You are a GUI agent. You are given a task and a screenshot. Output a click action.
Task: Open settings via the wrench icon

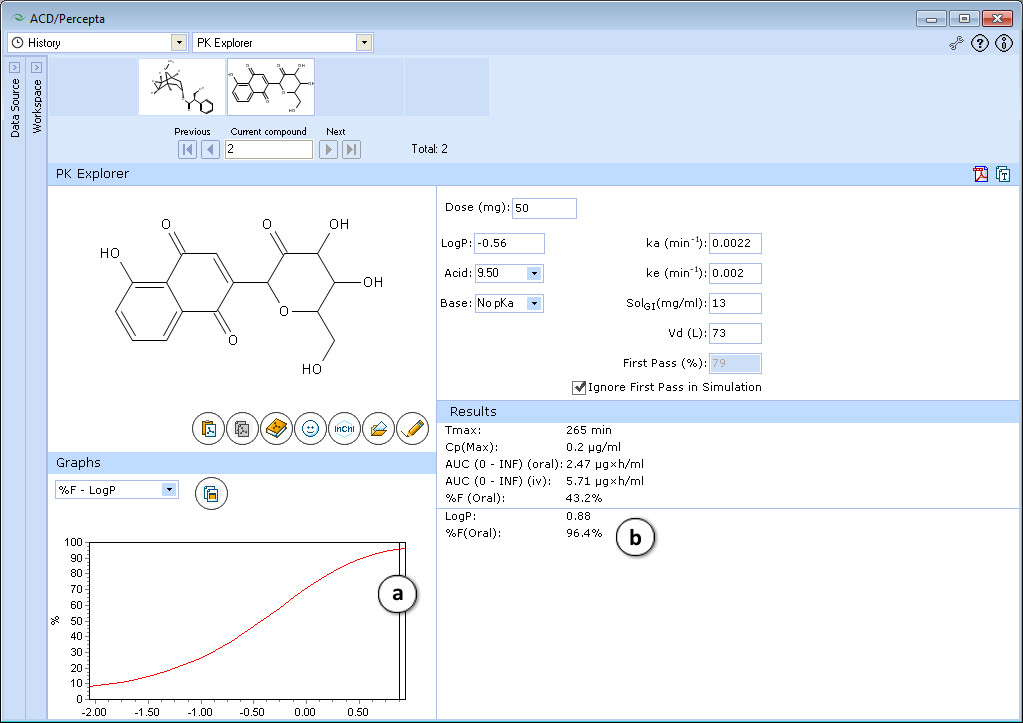point(956,44)
